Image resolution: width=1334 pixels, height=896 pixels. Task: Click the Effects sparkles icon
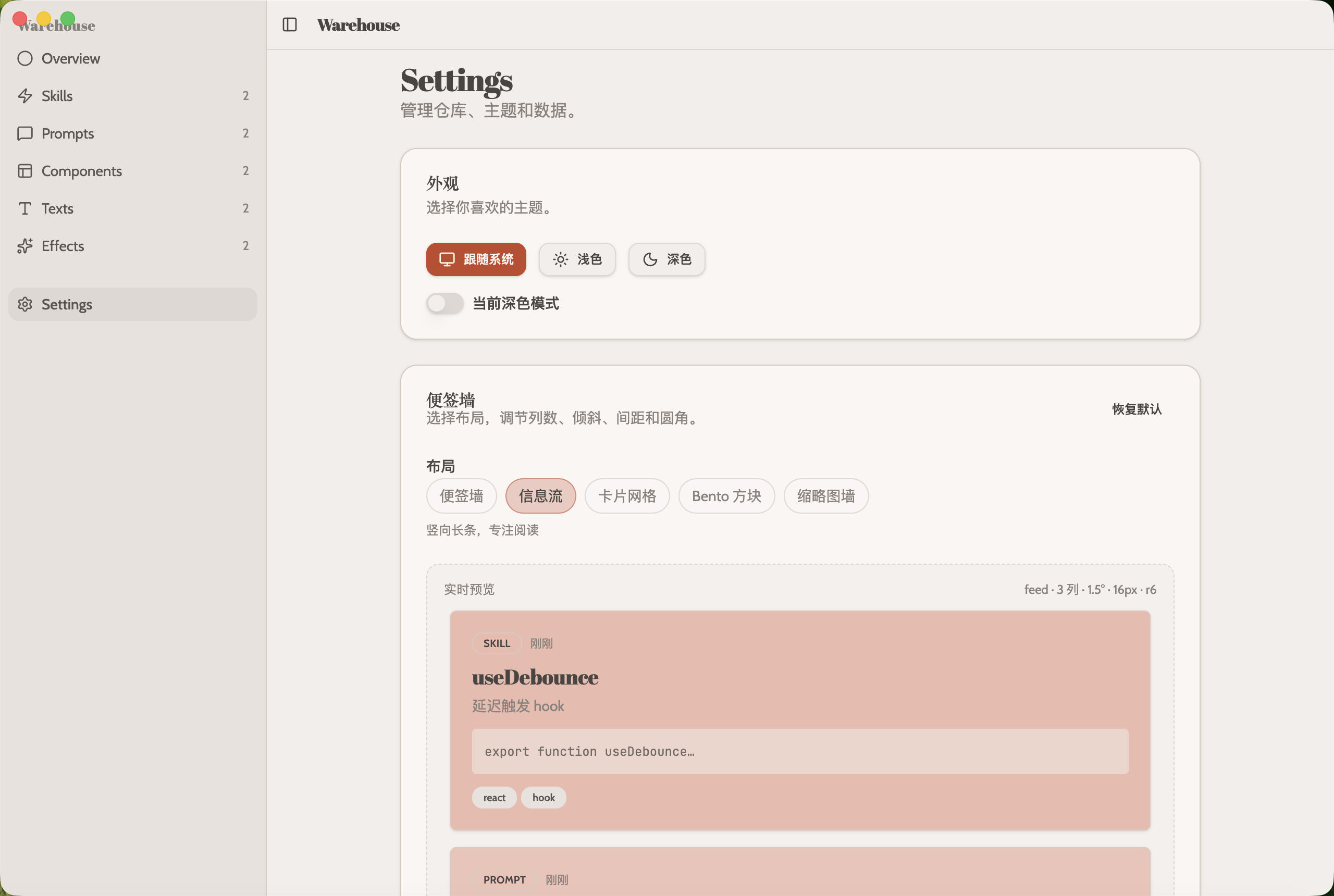pos(24,246)
